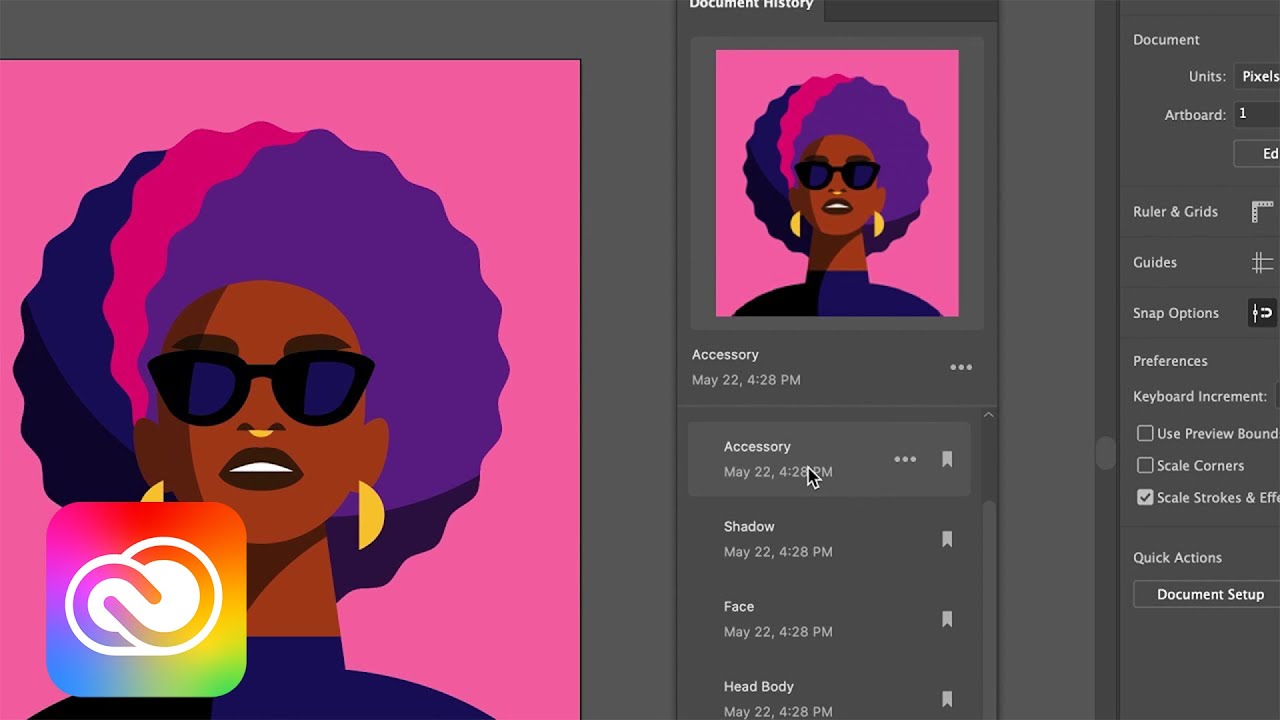Click the version preview thumbnail in Document History
Screen dimensions: 1280x720
[x=837, y=183]
